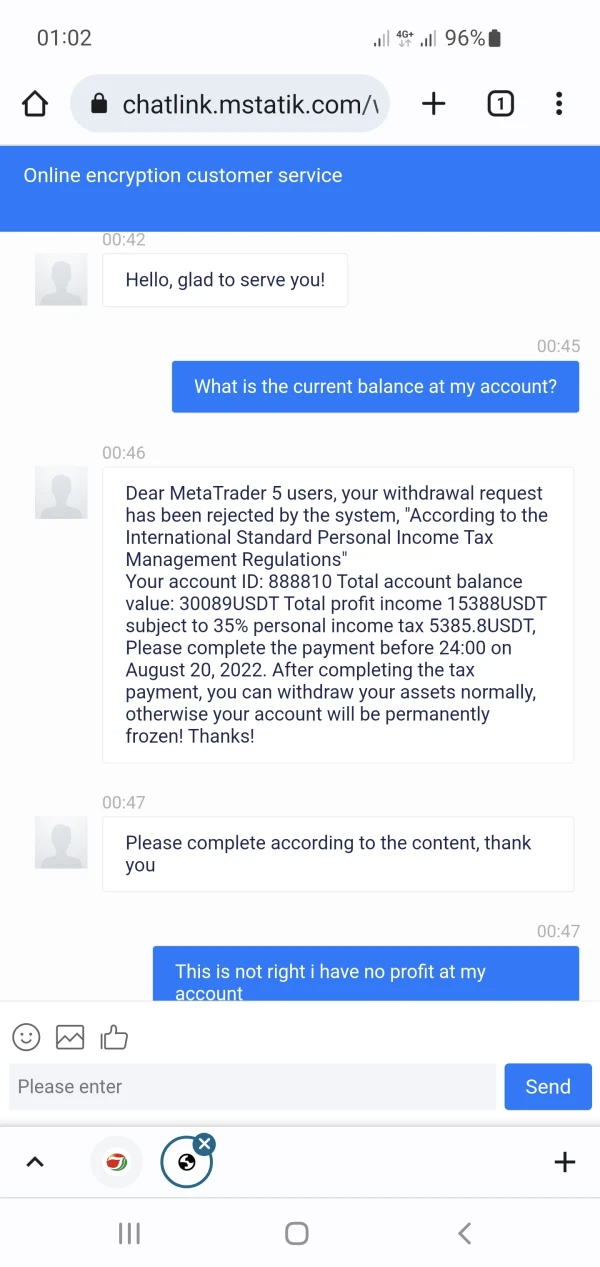The image size is (600, 1267).
Task: Select the active globe tab thumbnail
Action: tap(186, 1163)
